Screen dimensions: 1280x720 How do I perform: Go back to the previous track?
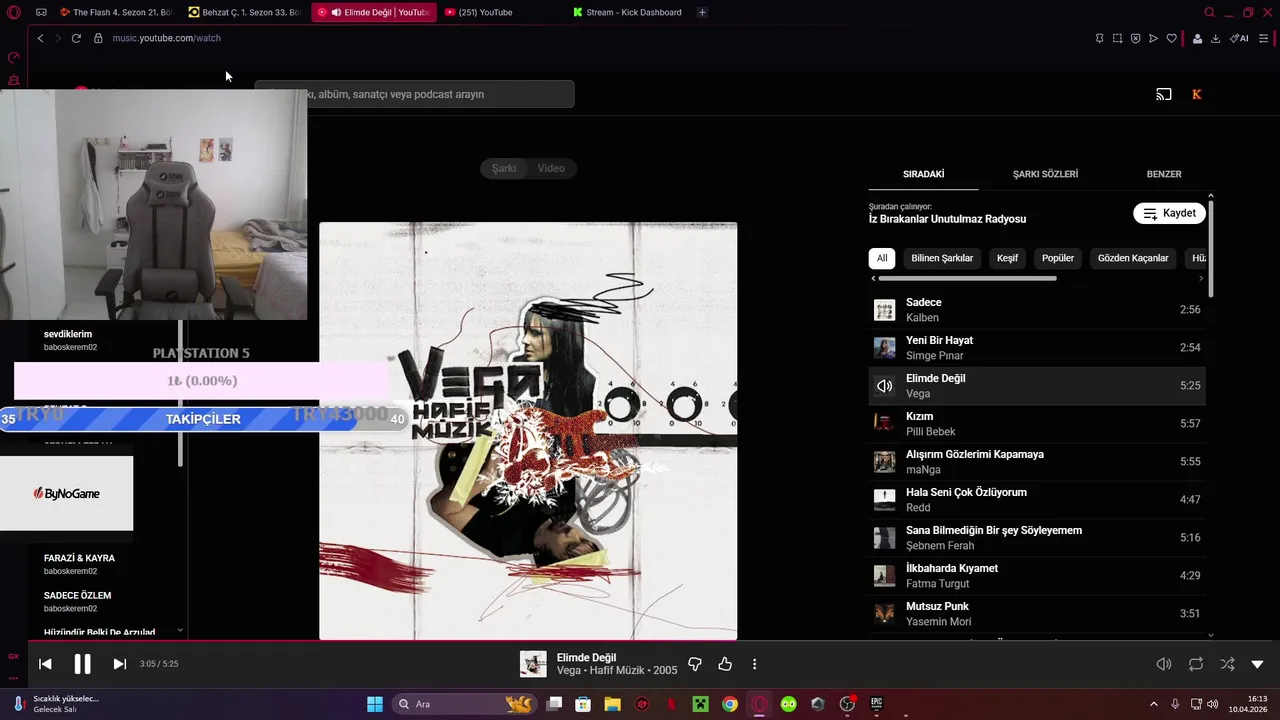[x=45, y=664]
